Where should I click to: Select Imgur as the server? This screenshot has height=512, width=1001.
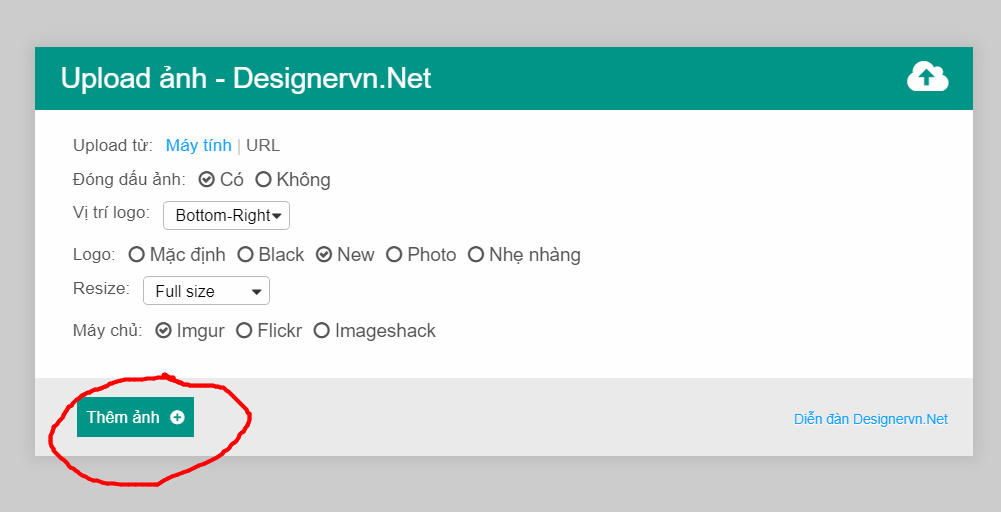coord(190,331)
